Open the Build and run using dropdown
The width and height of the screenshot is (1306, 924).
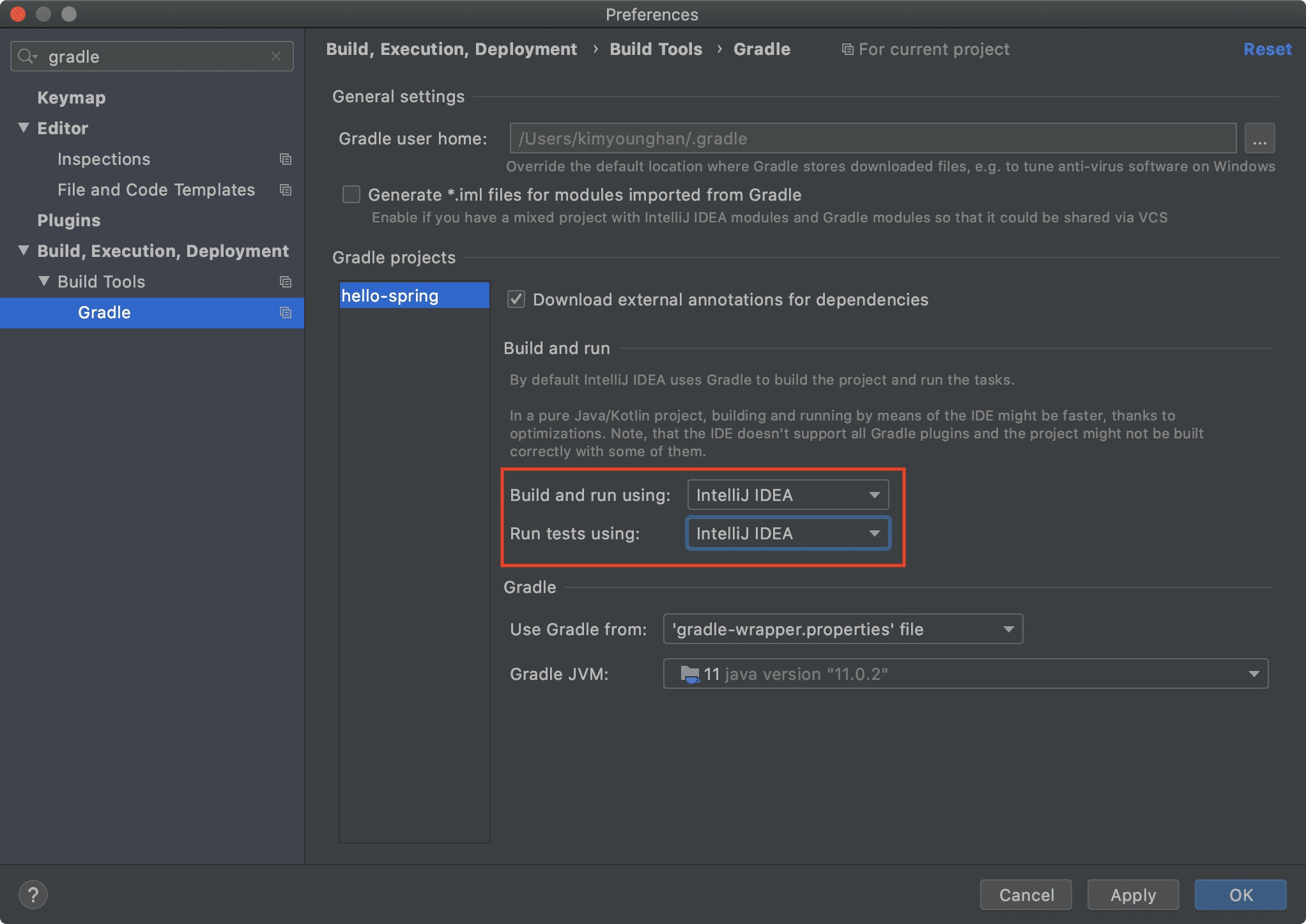788,495
